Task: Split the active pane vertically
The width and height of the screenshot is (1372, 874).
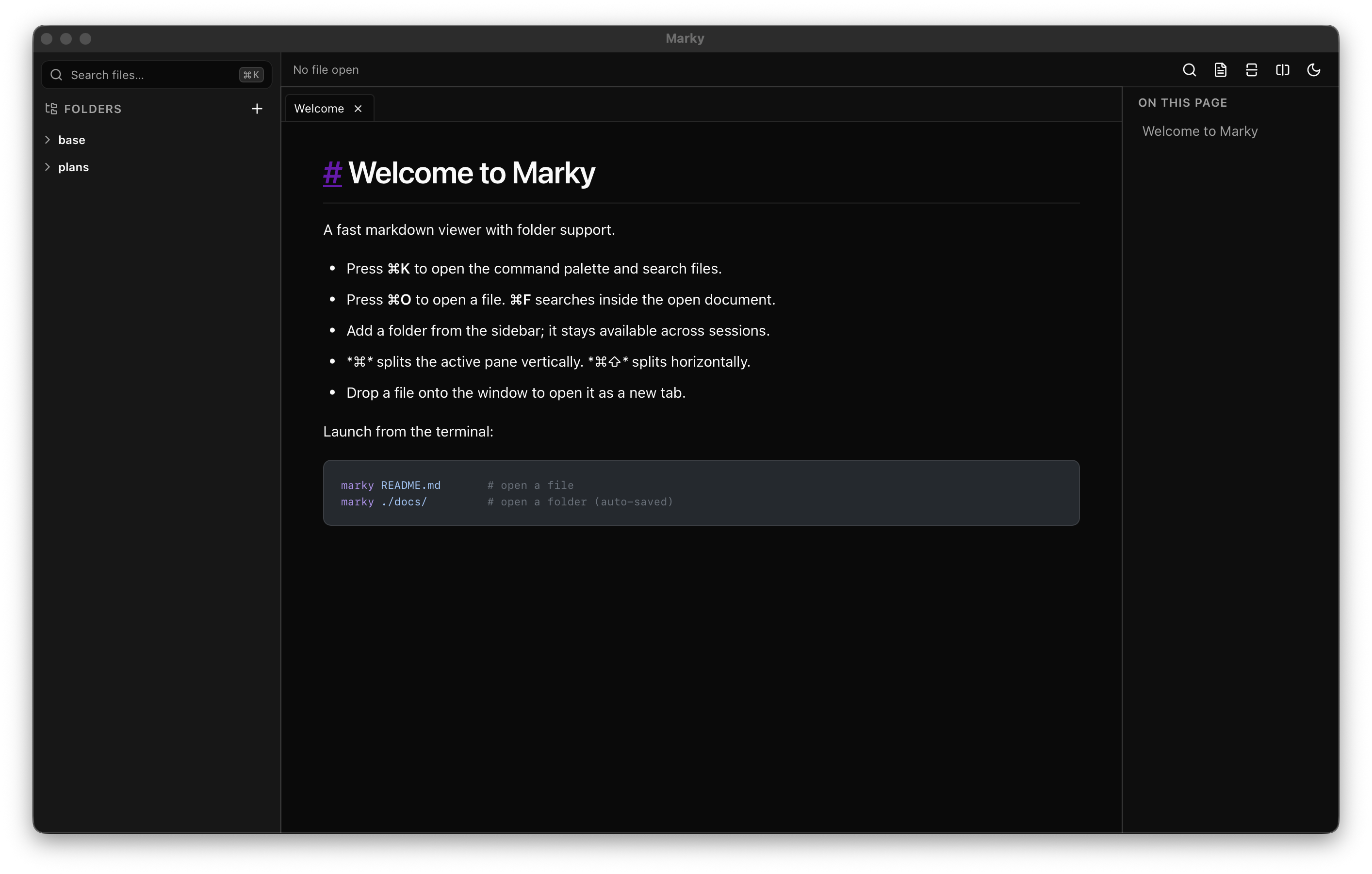Action: pyautogui.click(x=1283, y=69)
